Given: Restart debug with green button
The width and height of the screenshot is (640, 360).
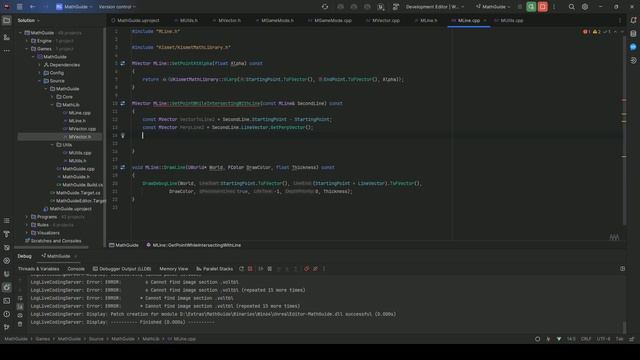Looking at the screenshot, I should pos(531,7).
